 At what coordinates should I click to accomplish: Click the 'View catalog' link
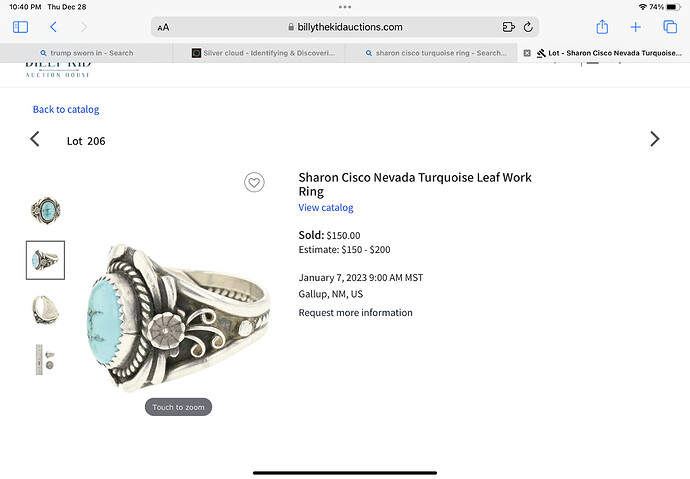[x=326, y=208]
